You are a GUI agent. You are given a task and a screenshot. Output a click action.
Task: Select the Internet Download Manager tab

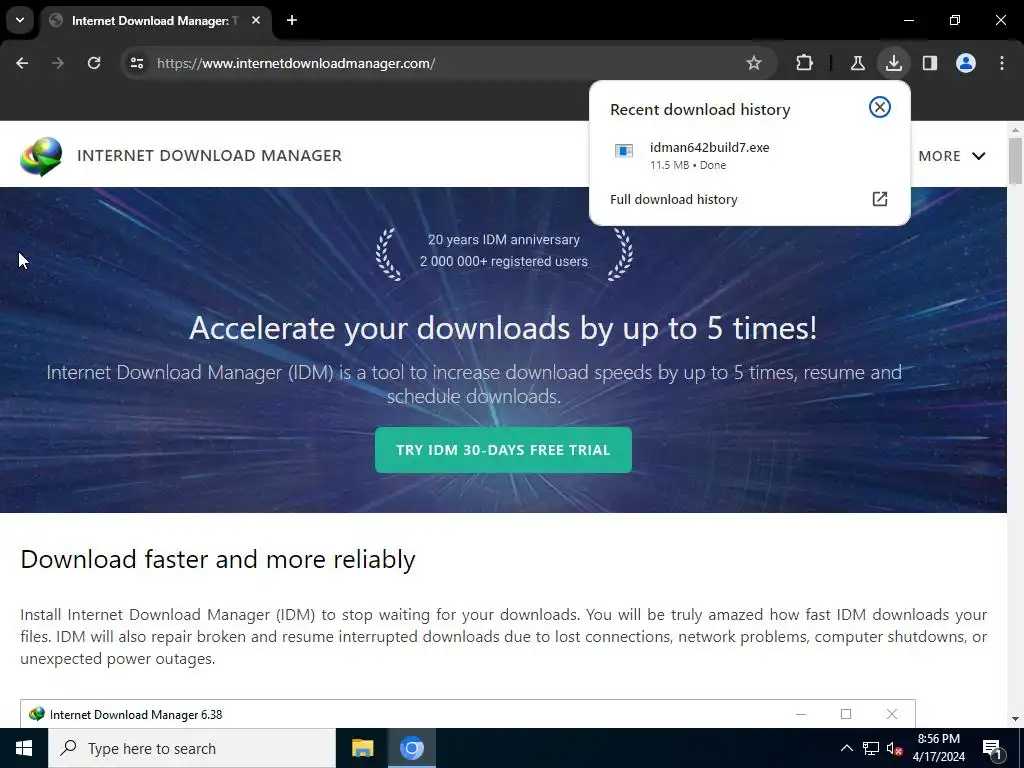[x=153, y=21]
